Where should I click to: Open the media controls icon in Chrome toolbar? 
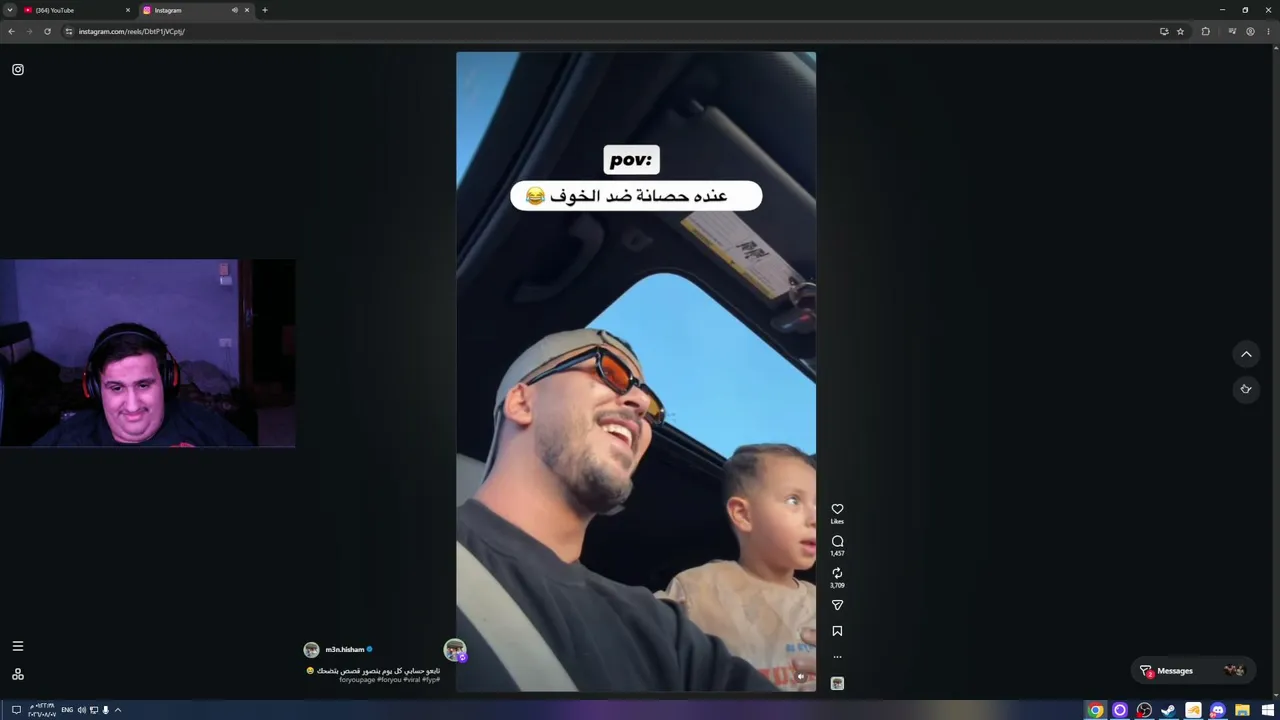pyautogui.click(x=1232, y=31)
